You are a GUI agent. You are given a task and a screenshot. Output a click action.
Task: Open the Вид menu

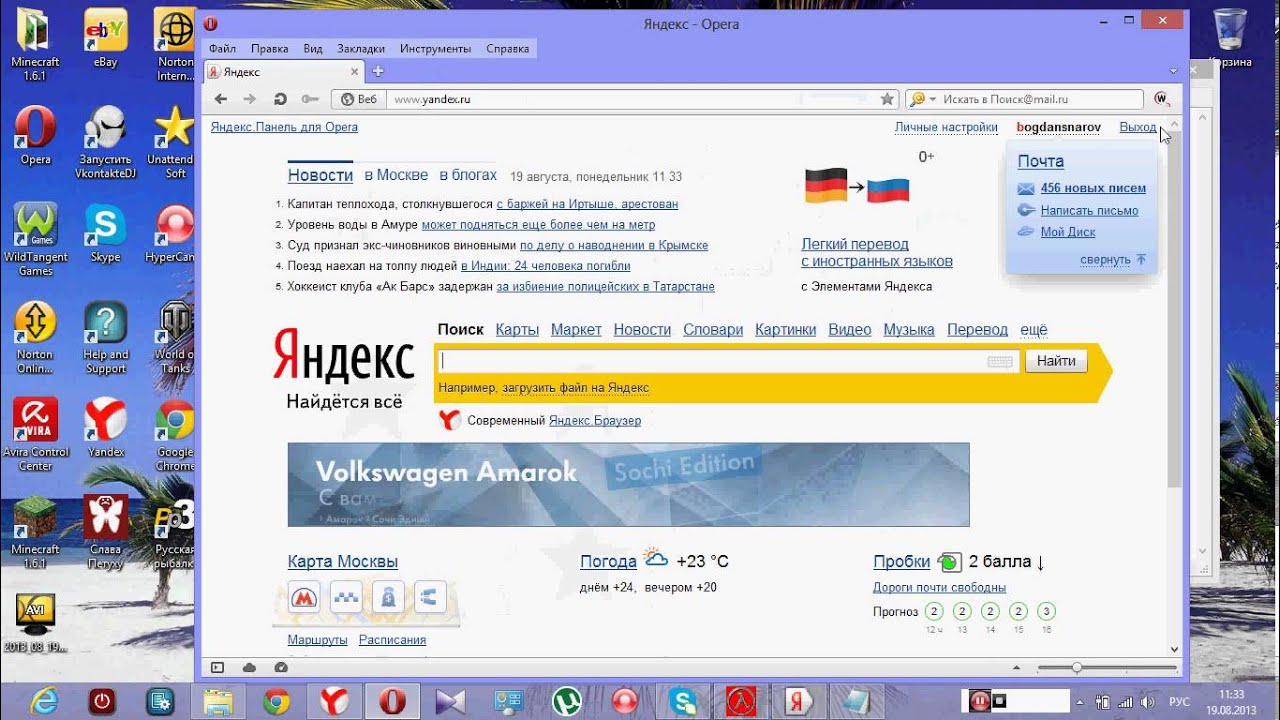(x=313, y=48)
